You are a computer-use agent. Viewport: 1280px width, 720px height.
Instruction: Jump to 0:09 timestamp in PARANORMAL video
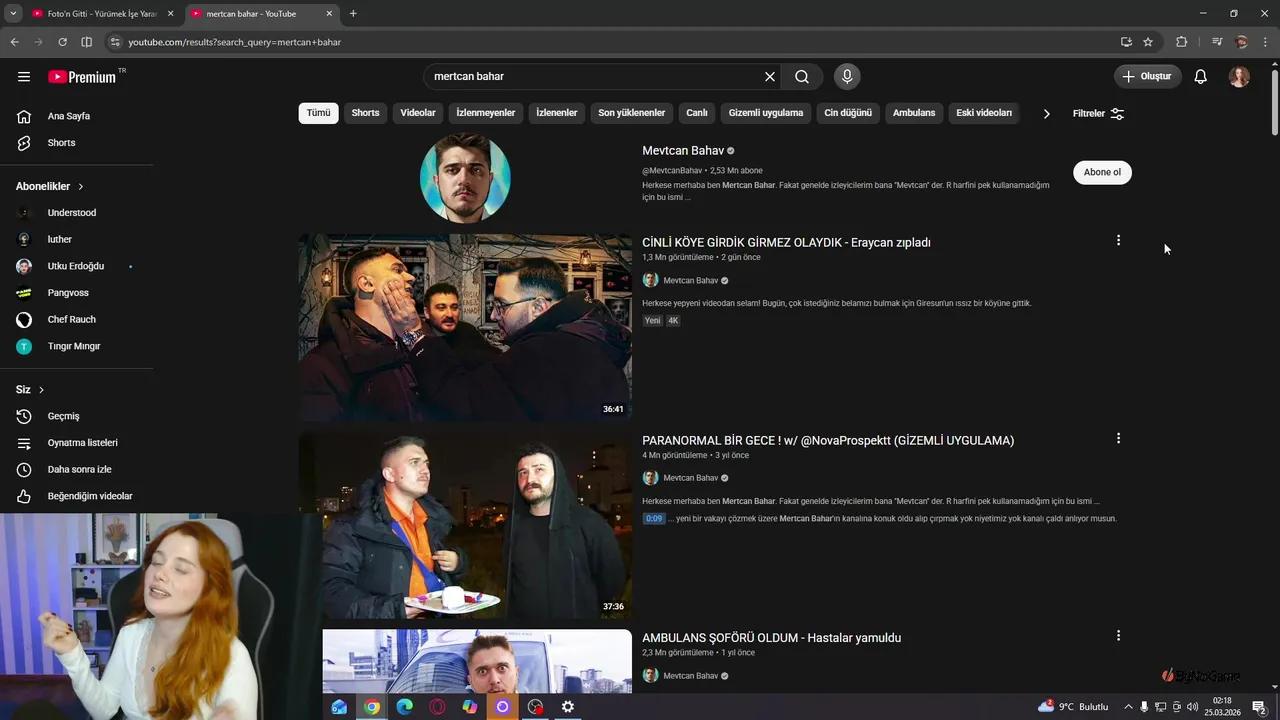(654, 519)
